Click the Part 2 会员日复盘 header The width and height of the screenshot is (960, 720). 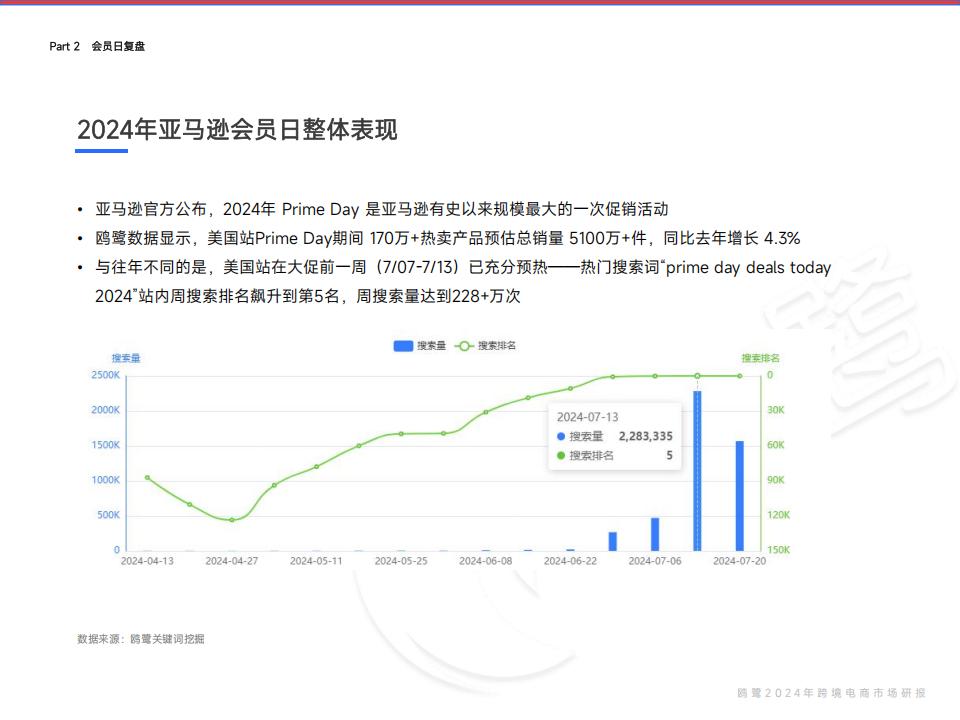pos(97,47)
